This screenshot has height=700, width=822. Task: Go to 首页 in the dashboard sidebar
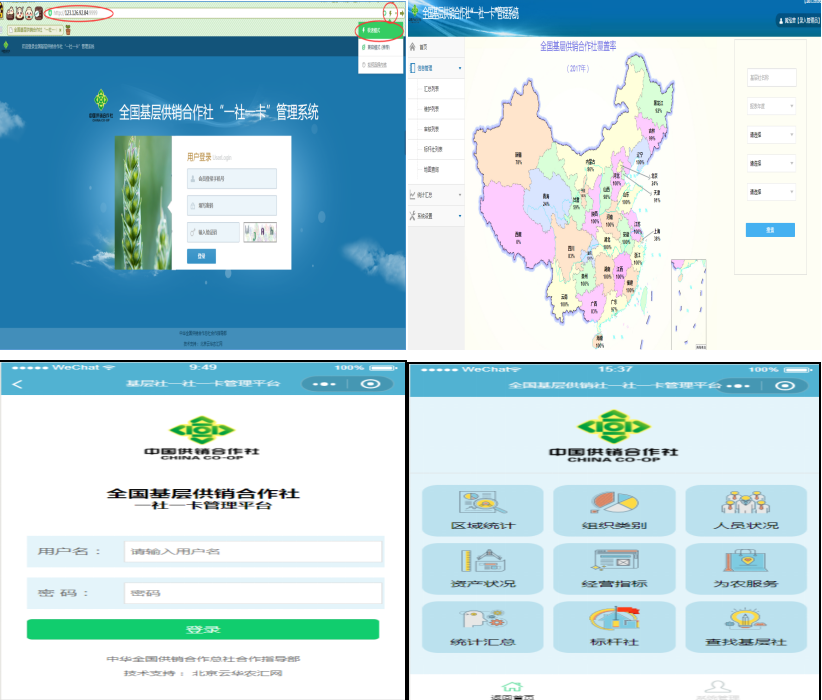click(x=435, y=47)
